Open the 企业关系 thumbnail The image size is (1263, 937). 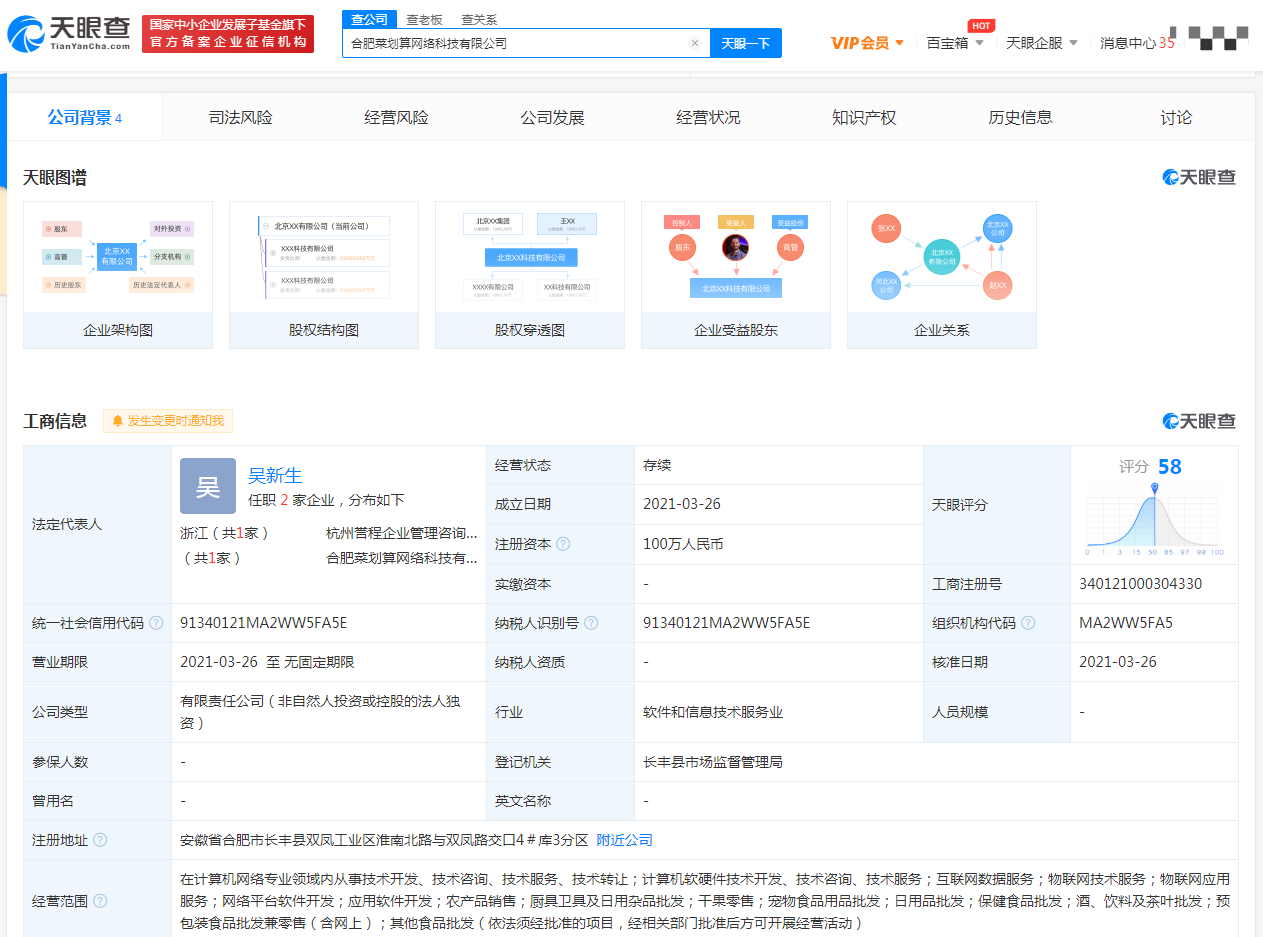[942, 275]
